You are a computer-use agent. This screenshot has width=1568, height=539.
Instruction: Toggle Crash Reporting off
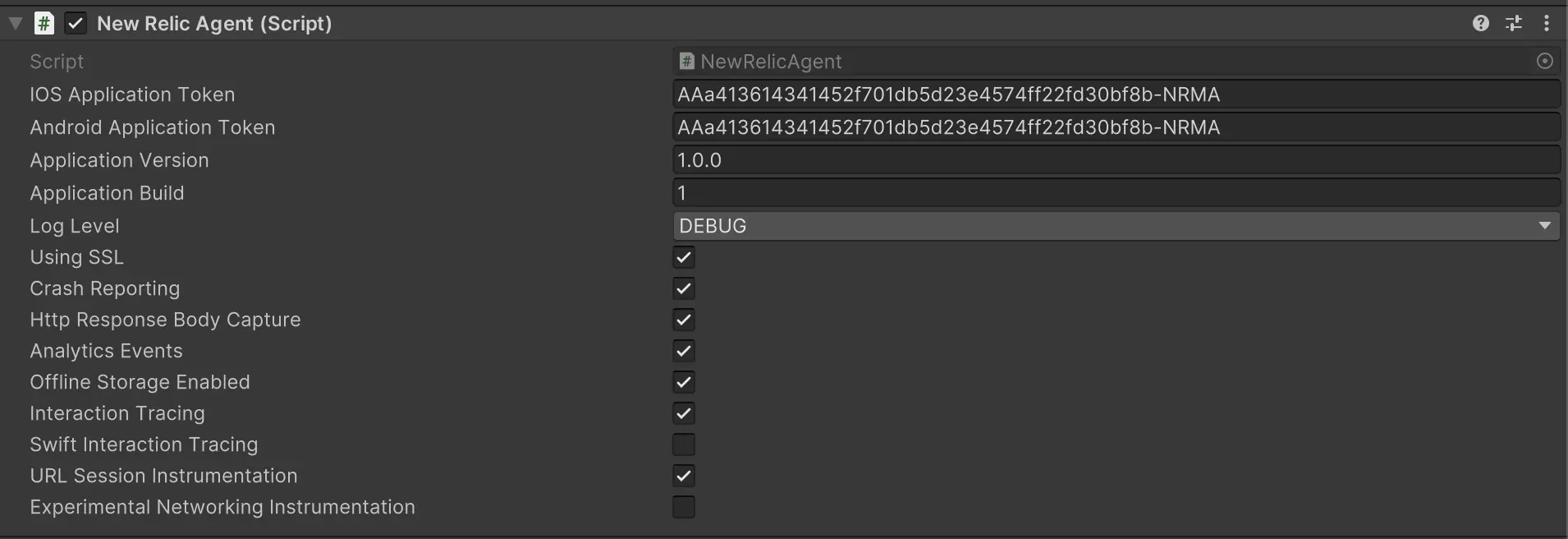coord(684,288)
